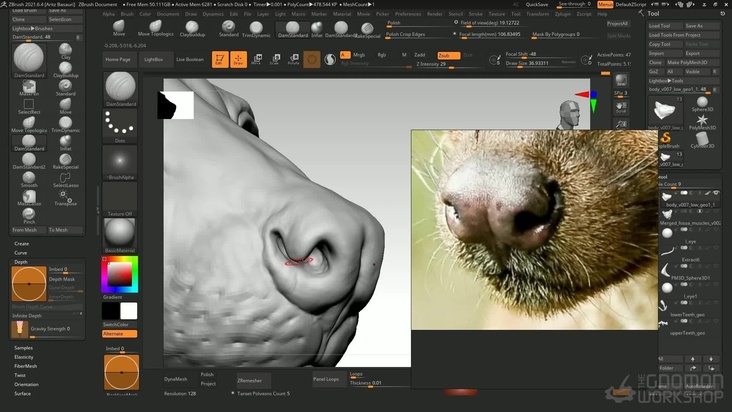732x412 pixels.
Task: Pick a color from the color picker square
Action: pyautogui.click(x=120, y=272)
